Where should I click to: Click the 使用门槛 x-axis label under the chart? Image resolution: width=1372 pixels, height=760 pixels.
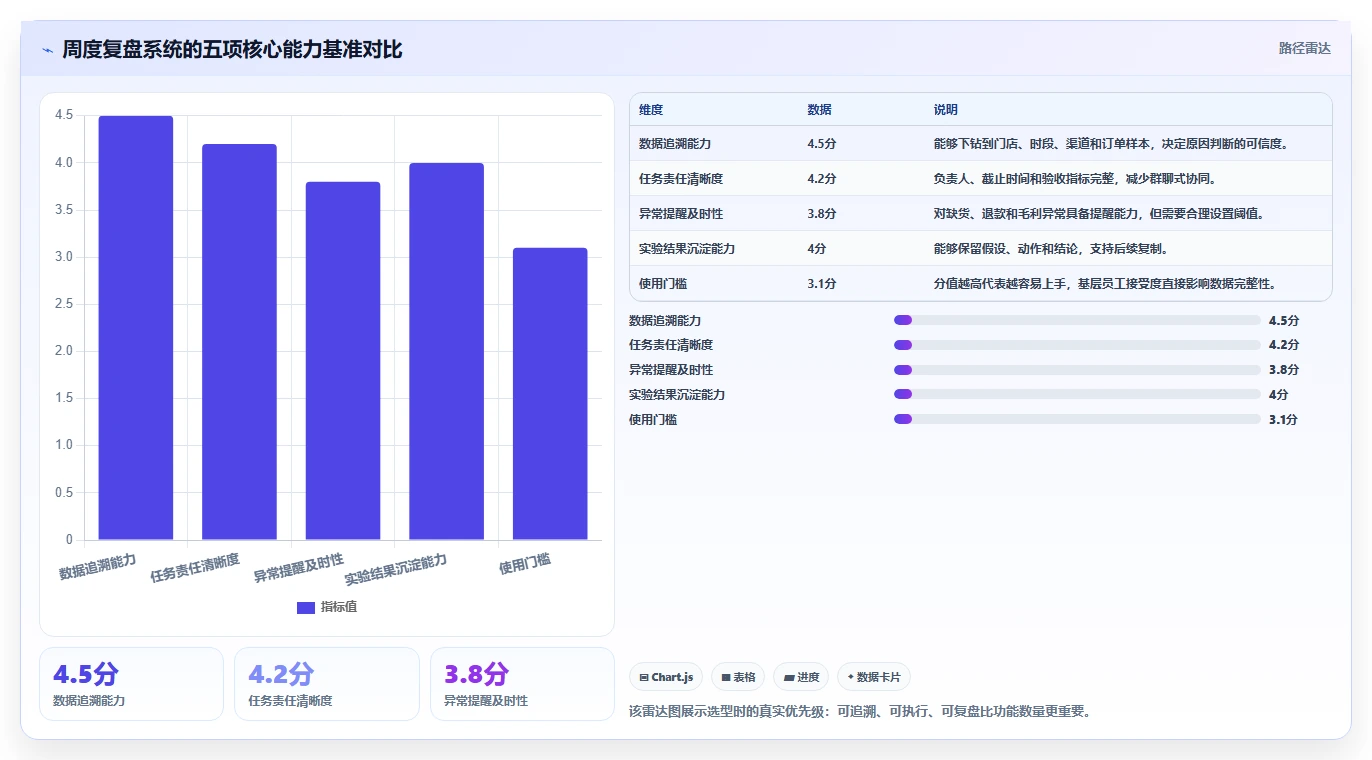[525, 564]
